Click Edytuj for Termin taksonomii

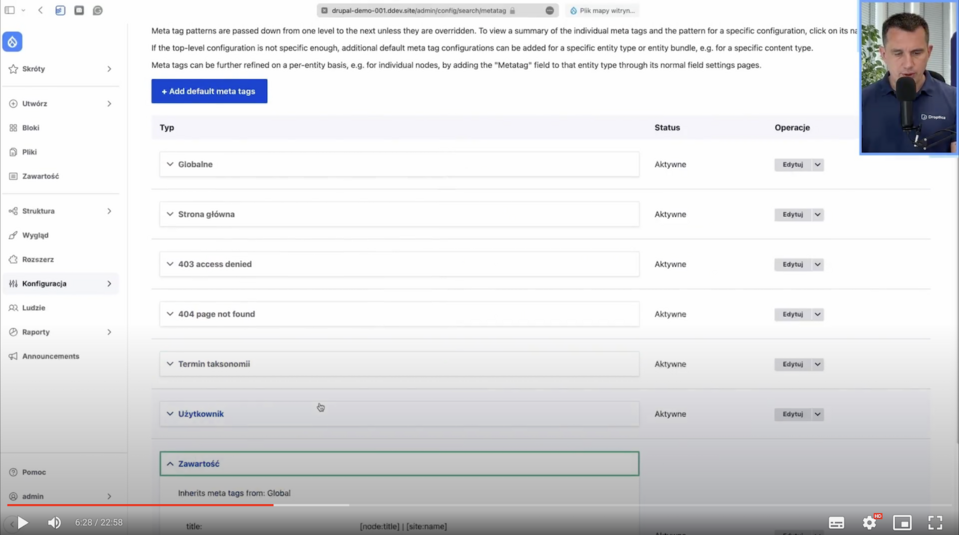(793, 364)
